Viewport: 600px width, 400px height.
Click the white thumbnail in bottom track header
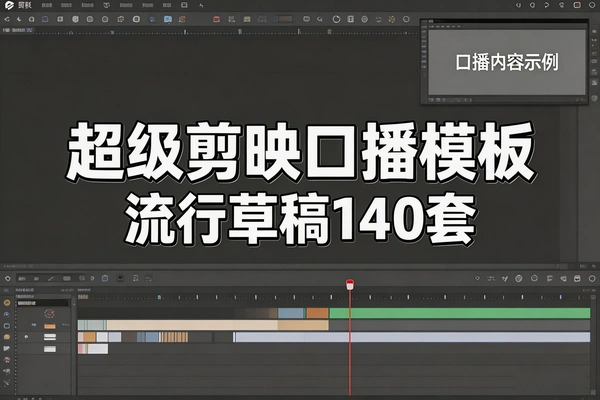[x=50, y=349]
